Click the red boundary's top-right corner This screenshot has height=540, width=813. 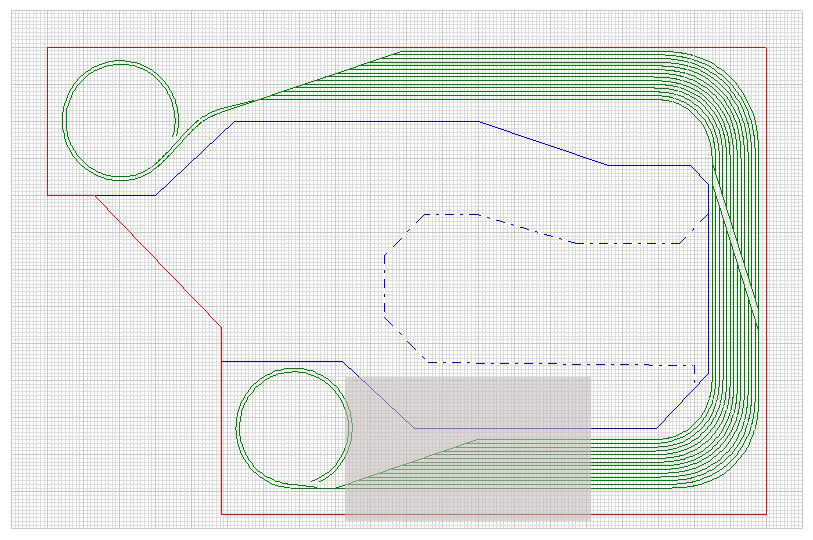tap(765, 47)
